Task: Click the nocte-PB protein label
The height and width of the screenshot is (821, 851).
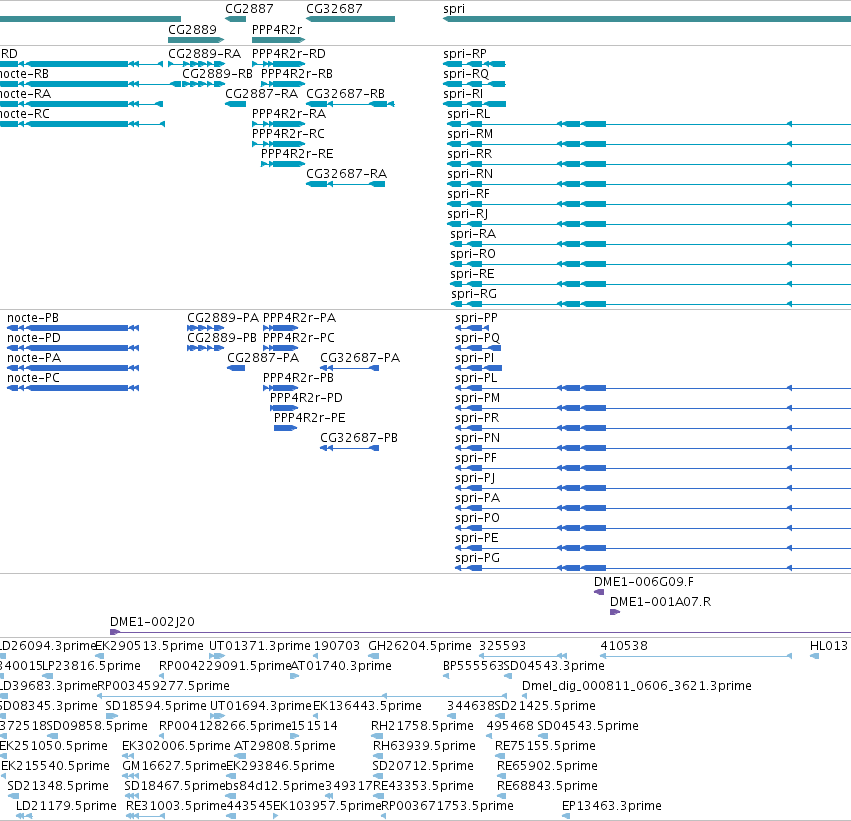Action: click(x=33, y=318)
